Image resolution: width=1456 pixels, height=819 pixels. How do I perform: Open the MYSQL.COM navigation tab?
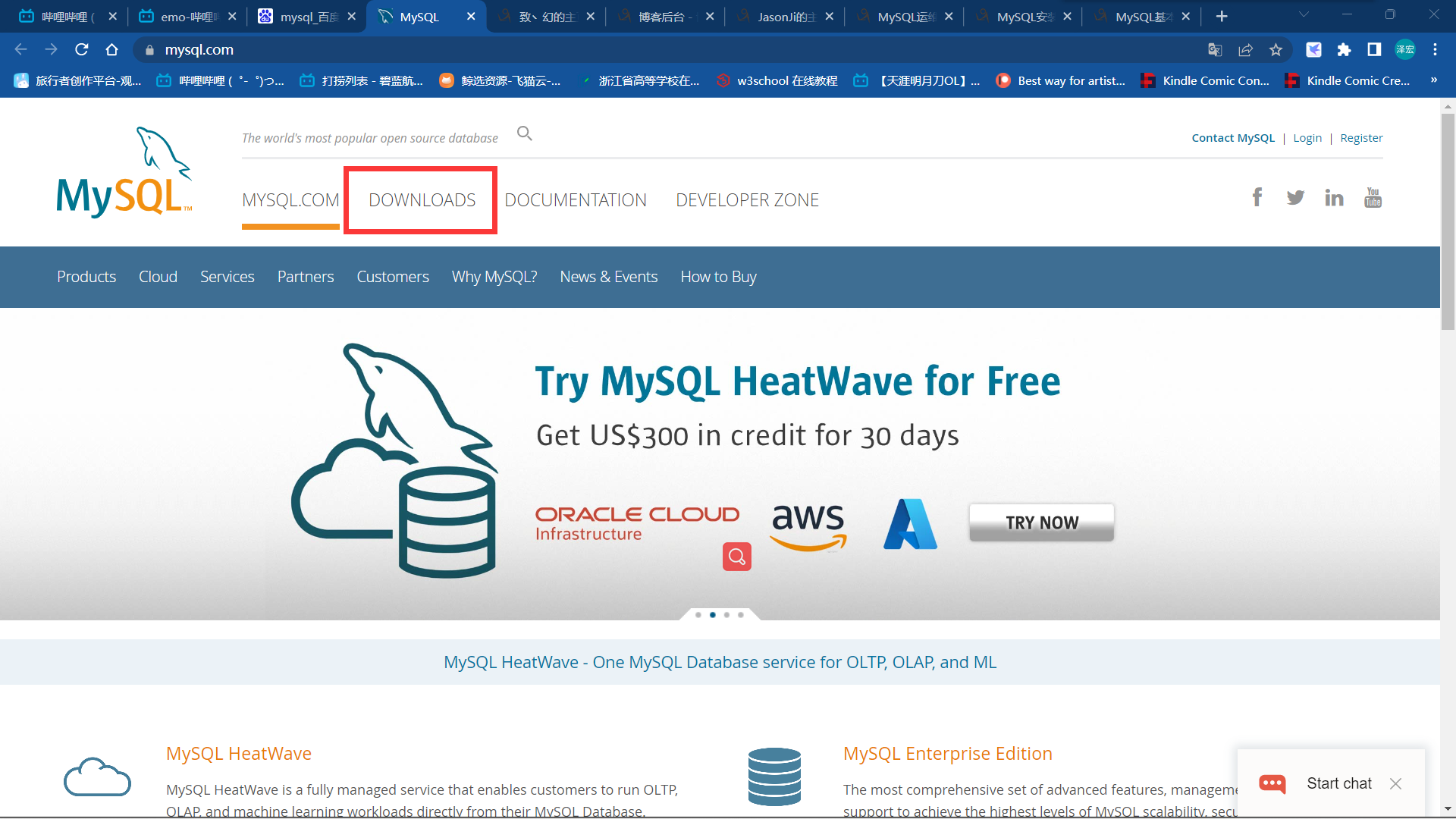290,200
